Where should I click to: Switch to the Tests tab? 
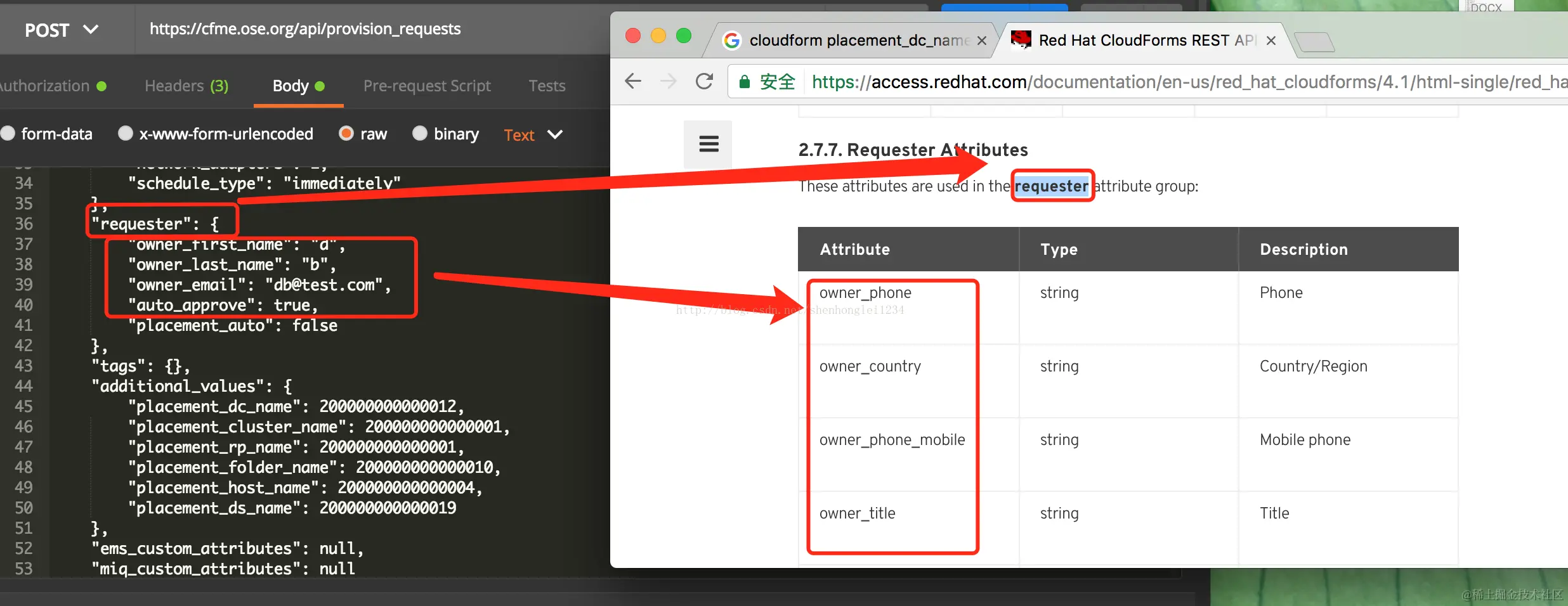coord(547,86)
